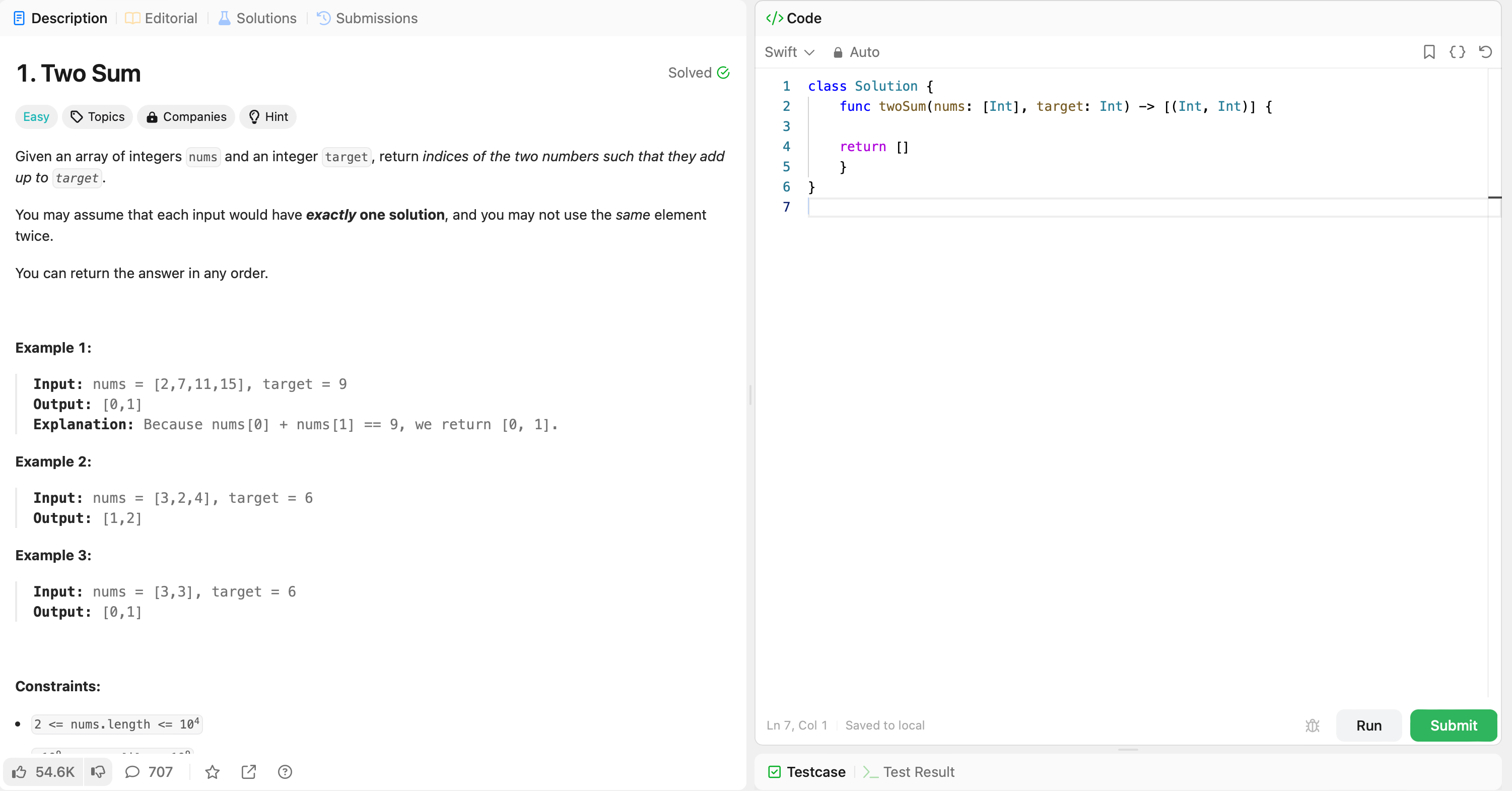Click the vertical panel splitter handle
Viewport: 1512px width, 791px height.
click(750, 395)
